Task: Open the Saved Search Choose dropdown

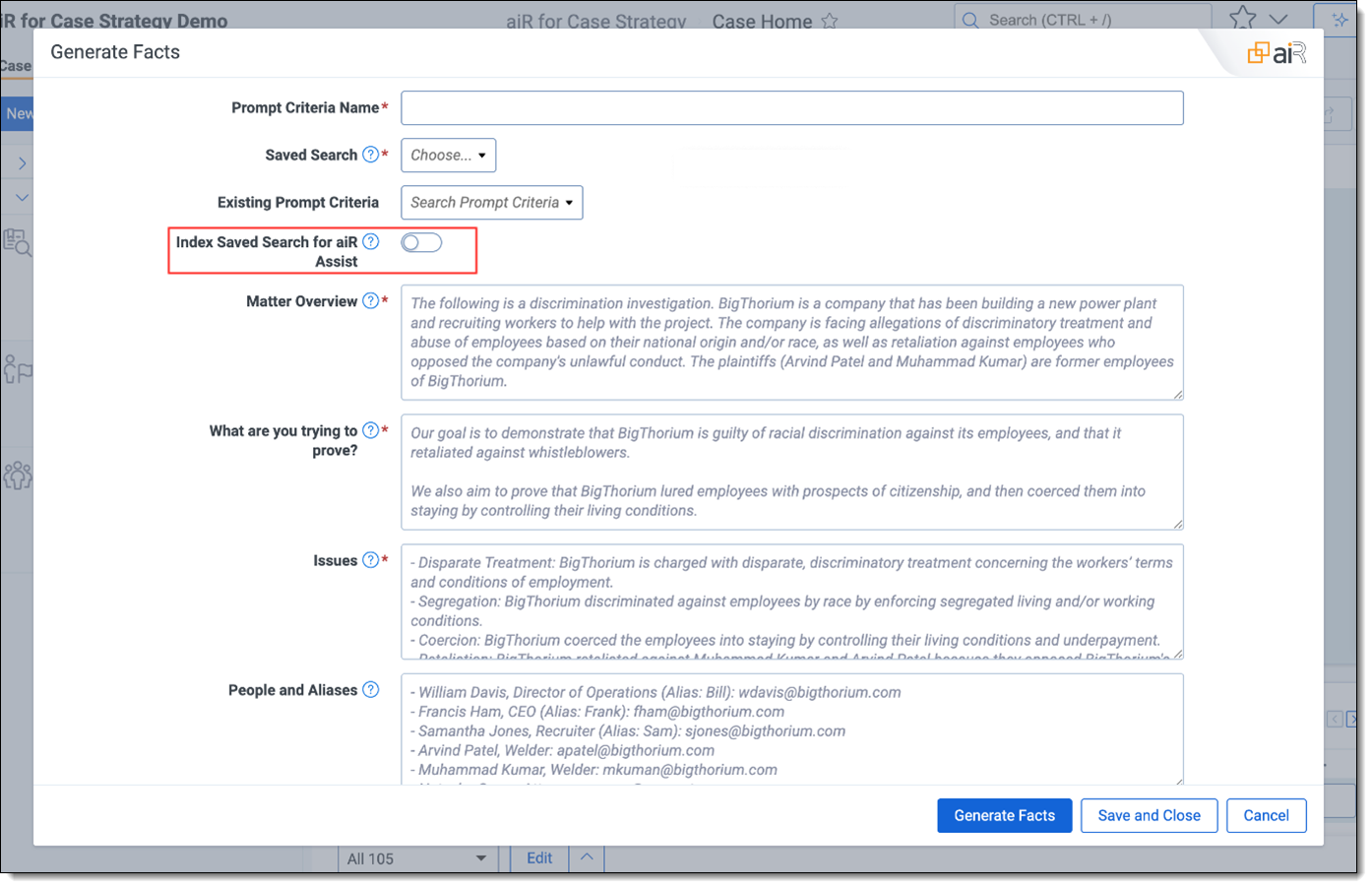Action: (x=448, y=156)
